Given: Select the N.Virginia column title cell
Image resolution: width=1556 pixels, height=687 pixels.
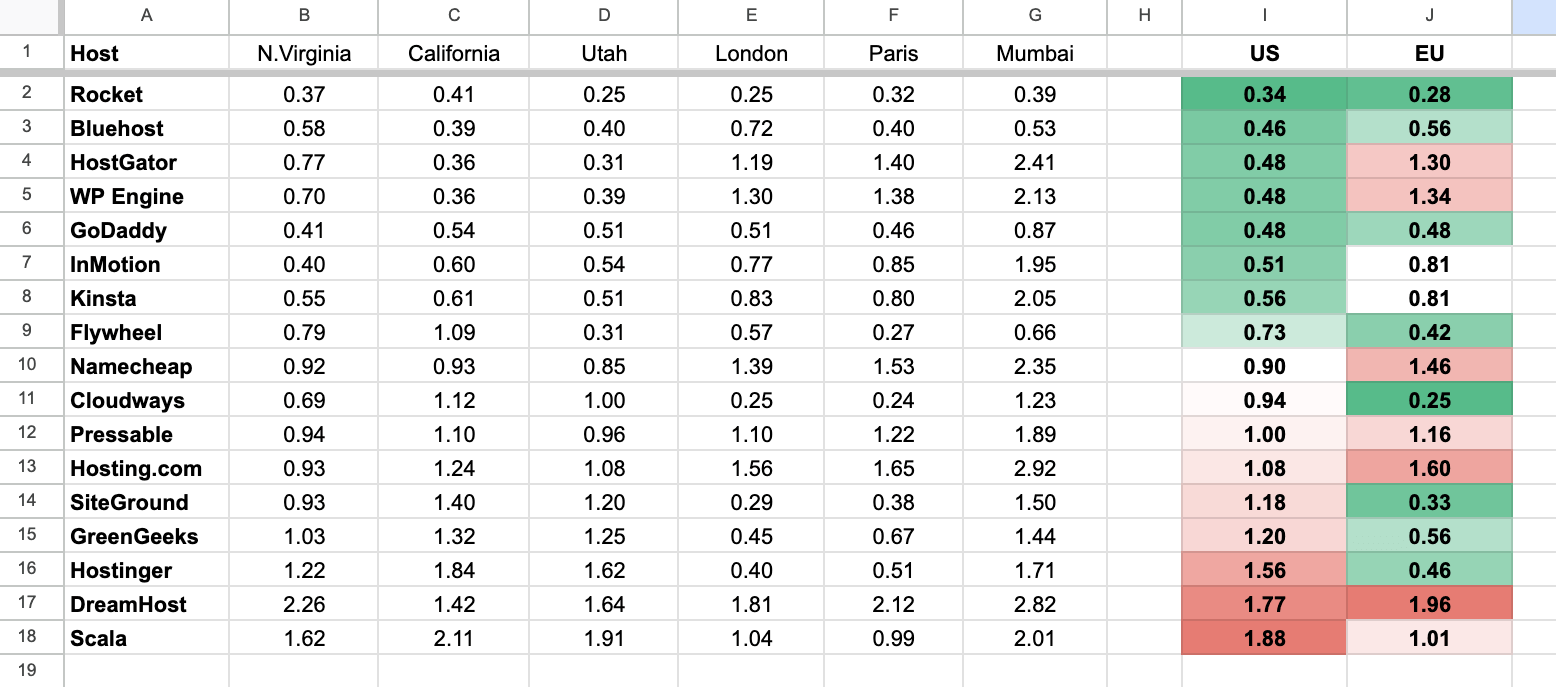Looking at the screenshot, I should (x=304, y=54).
